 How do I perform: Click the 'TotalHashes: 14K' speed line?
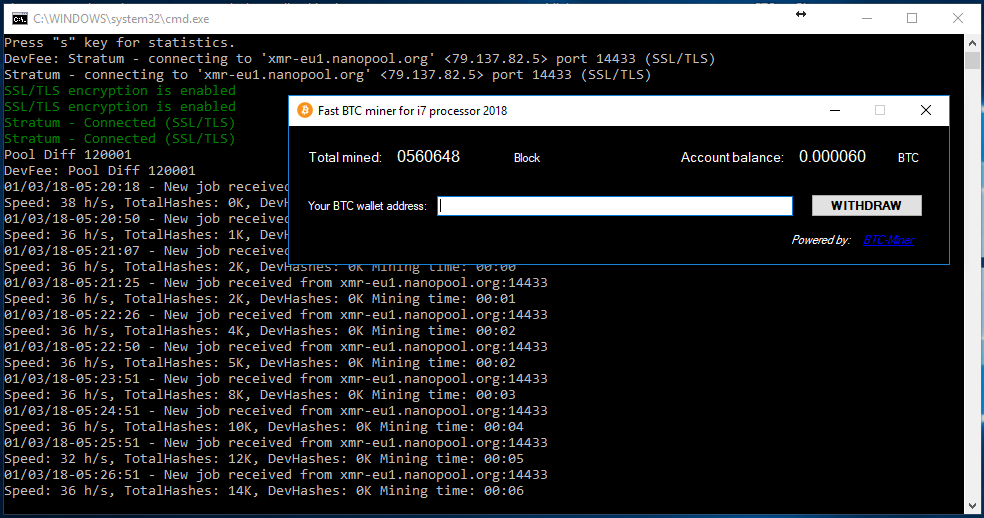[x=264, y=491]
